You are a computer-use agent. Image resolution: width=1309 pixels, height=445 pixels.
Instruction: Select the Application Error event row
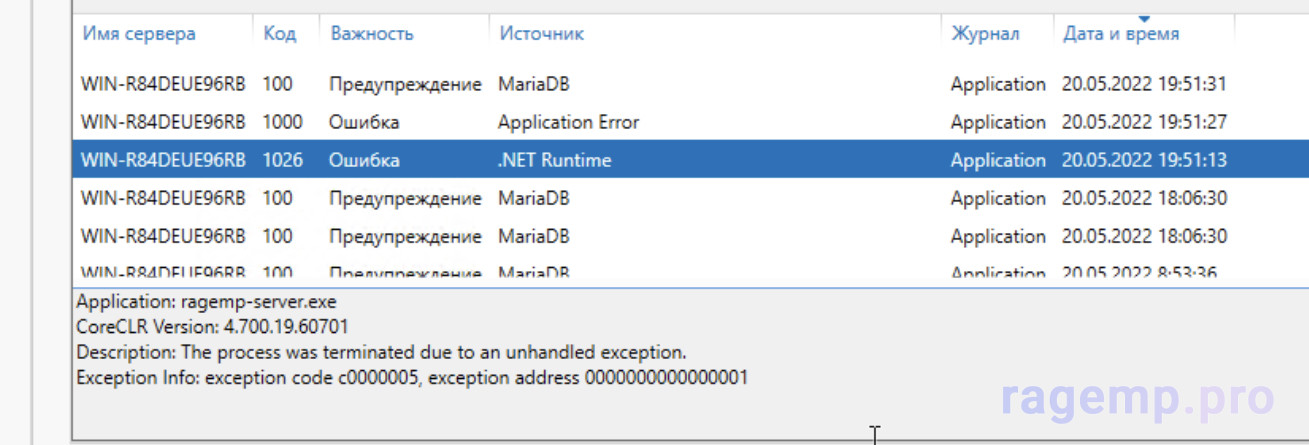(568, 122)
